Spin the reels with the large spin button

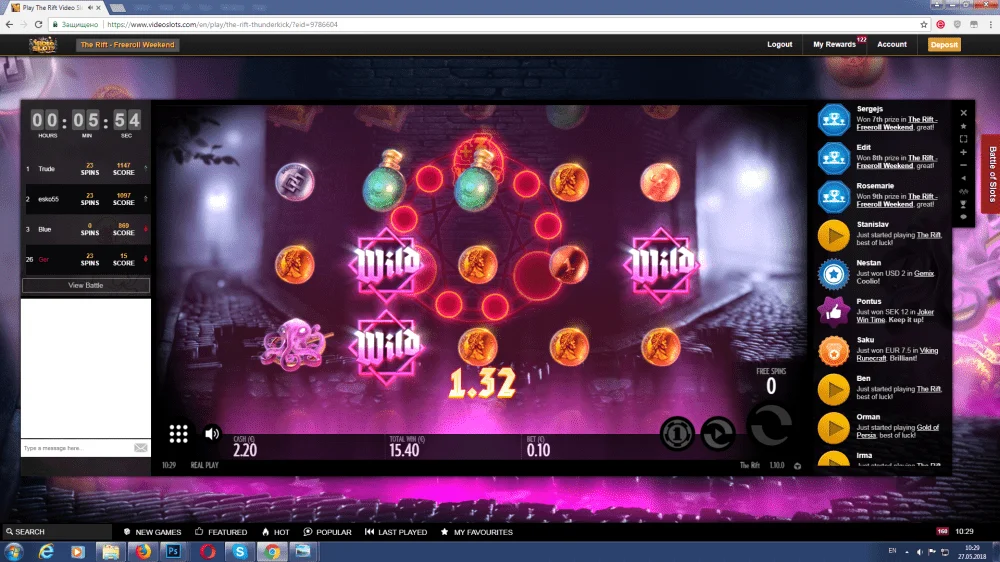click(x=770, y=425)
